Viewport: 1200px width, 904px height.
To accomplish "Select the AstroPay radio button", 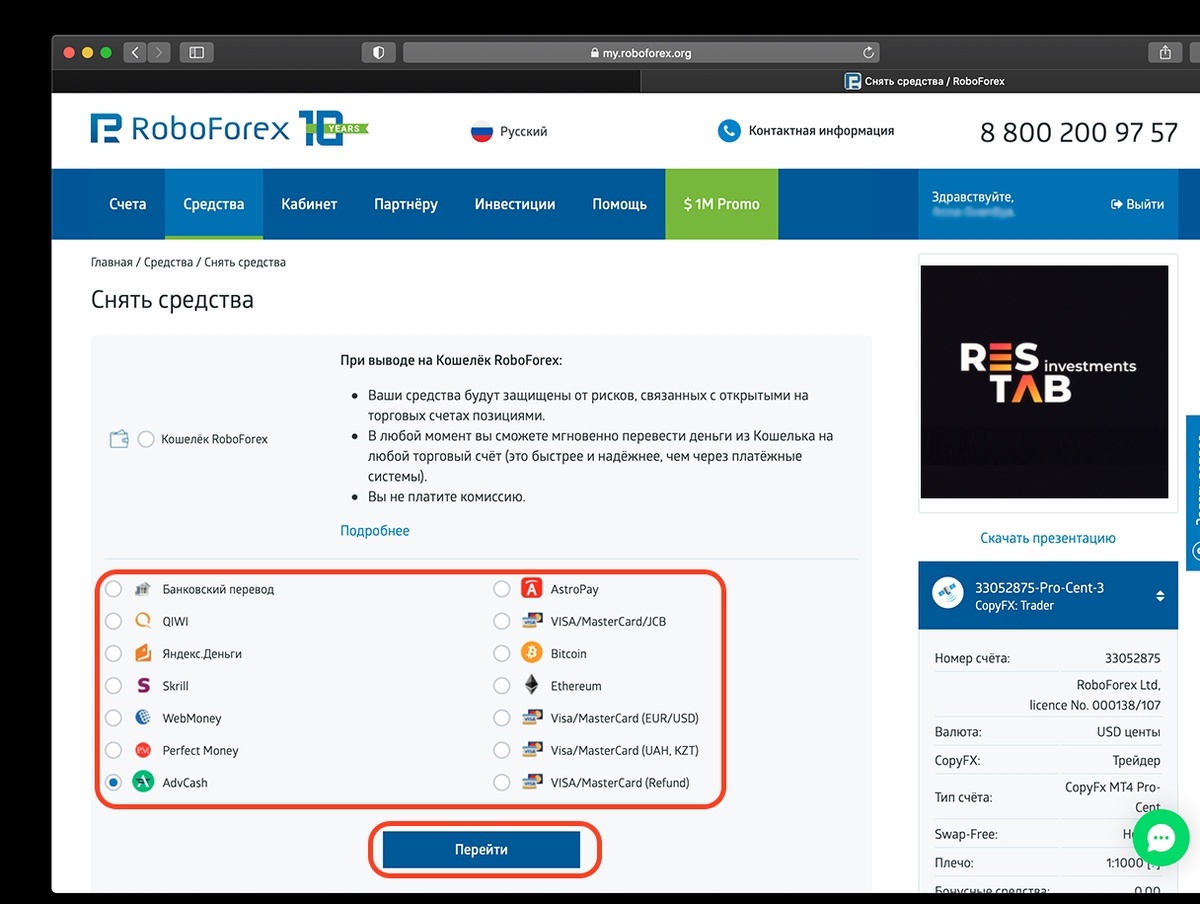I will (x=502, y=589).
